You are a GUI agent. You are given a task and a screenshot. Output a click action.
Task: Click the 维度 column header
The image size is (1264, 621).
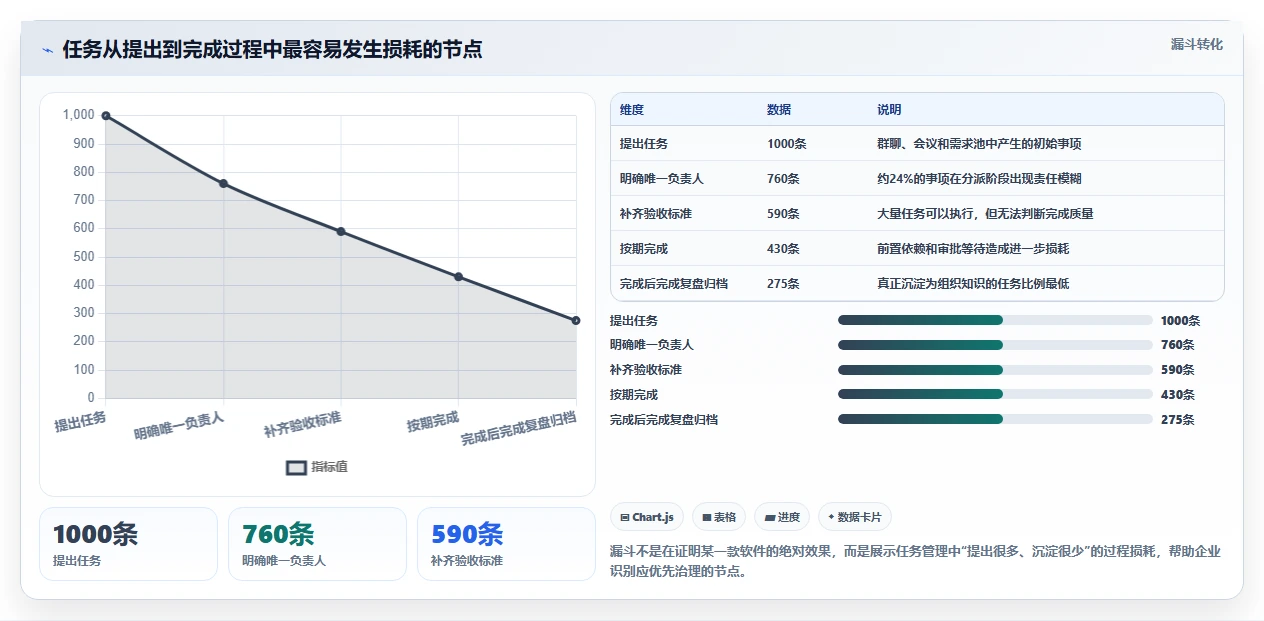[x=632, y=110]
